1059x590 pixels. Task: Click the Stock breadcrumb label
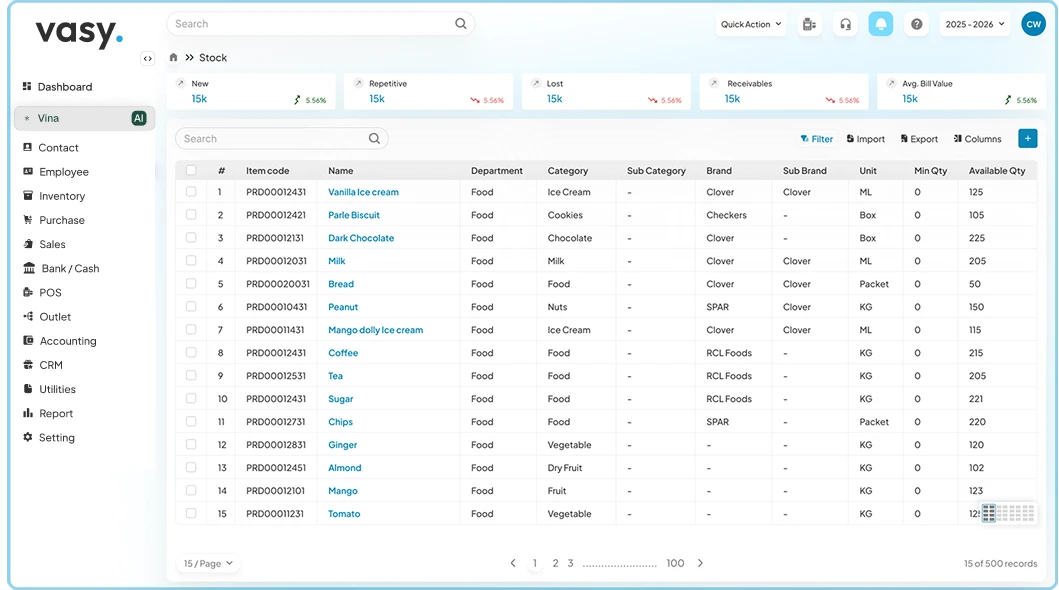[213, 57]
